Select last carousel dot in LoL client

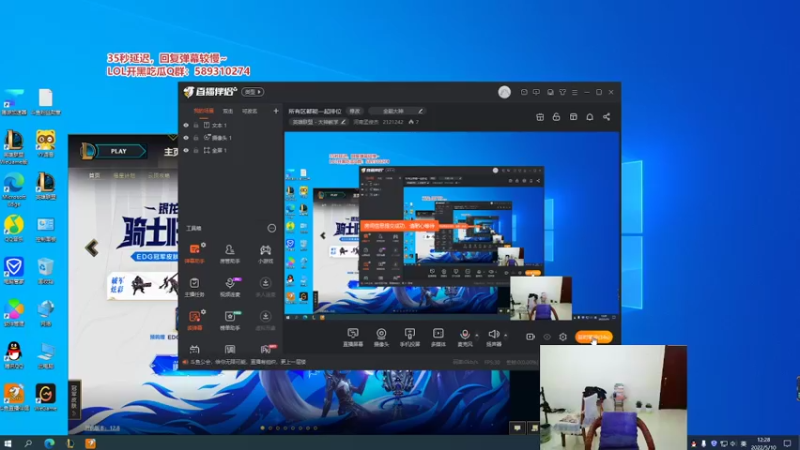coord(315,428)
